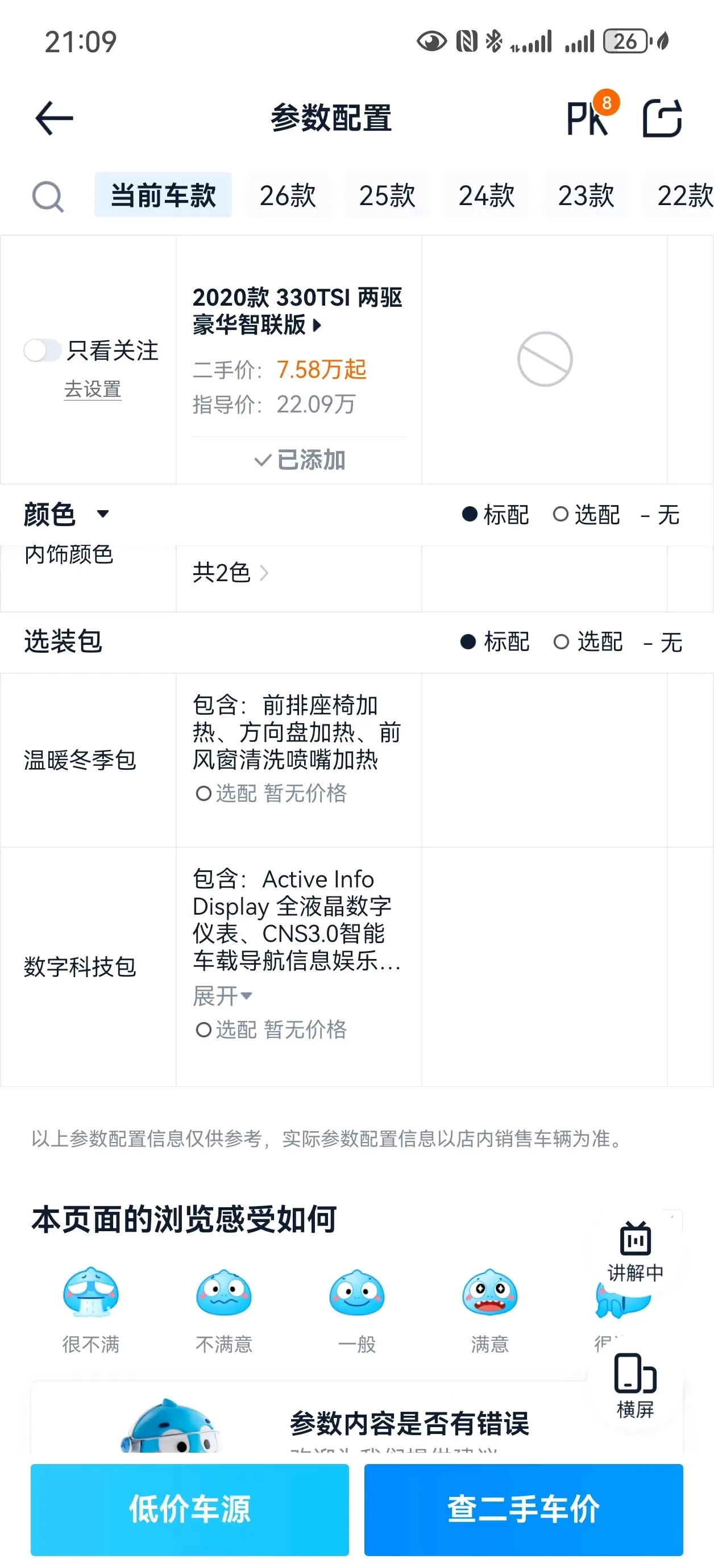Open the 2020款 330TSI model selector

click(298, 311)
